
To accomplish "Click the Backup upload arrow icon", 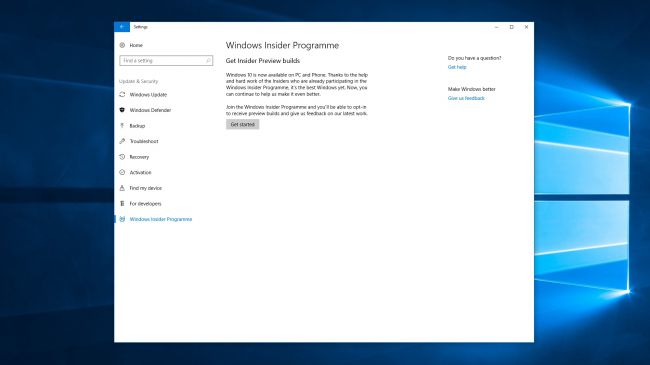I will (x=122, y=126).
